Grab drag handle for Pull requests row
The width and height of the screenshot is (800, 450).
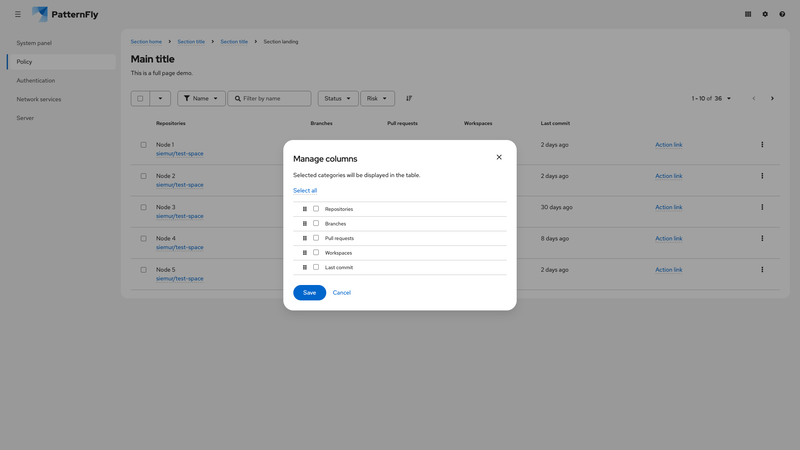[305, 238]
